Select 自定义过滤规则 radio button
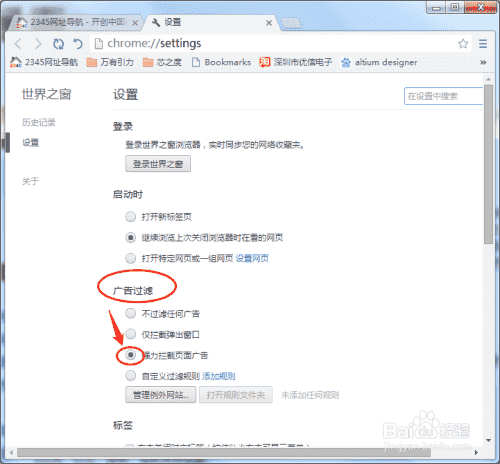Viewport: 500px width, 464px height. [130, 376]
